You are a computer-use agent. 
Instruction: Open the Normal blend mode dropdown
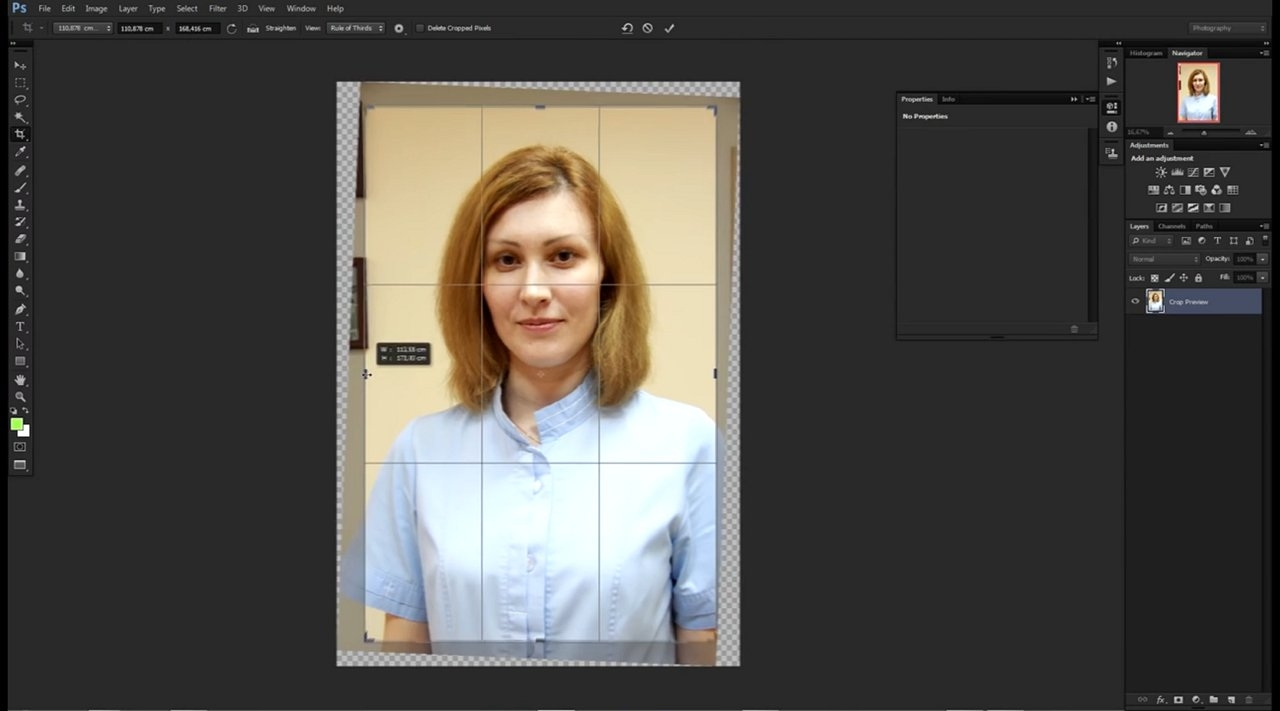(1165, 259)
